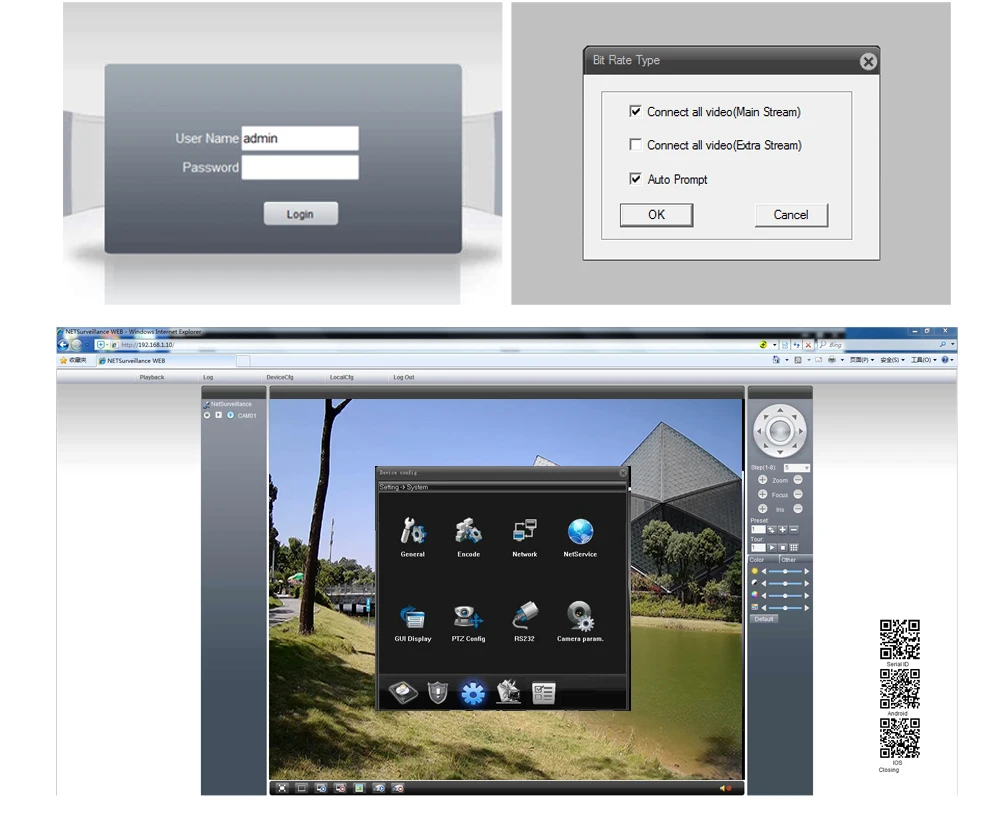The height and width of the screenshot is (824, 1000).
Task: Select the info checklist tab icon
Action: [x=543, y=693]
